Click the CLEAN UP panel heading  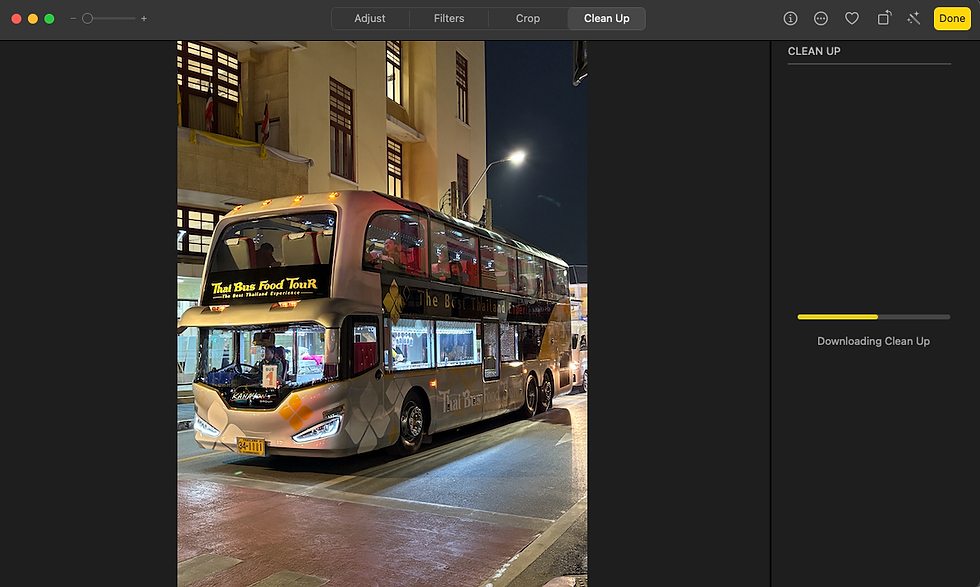click(x=814, y=51)
